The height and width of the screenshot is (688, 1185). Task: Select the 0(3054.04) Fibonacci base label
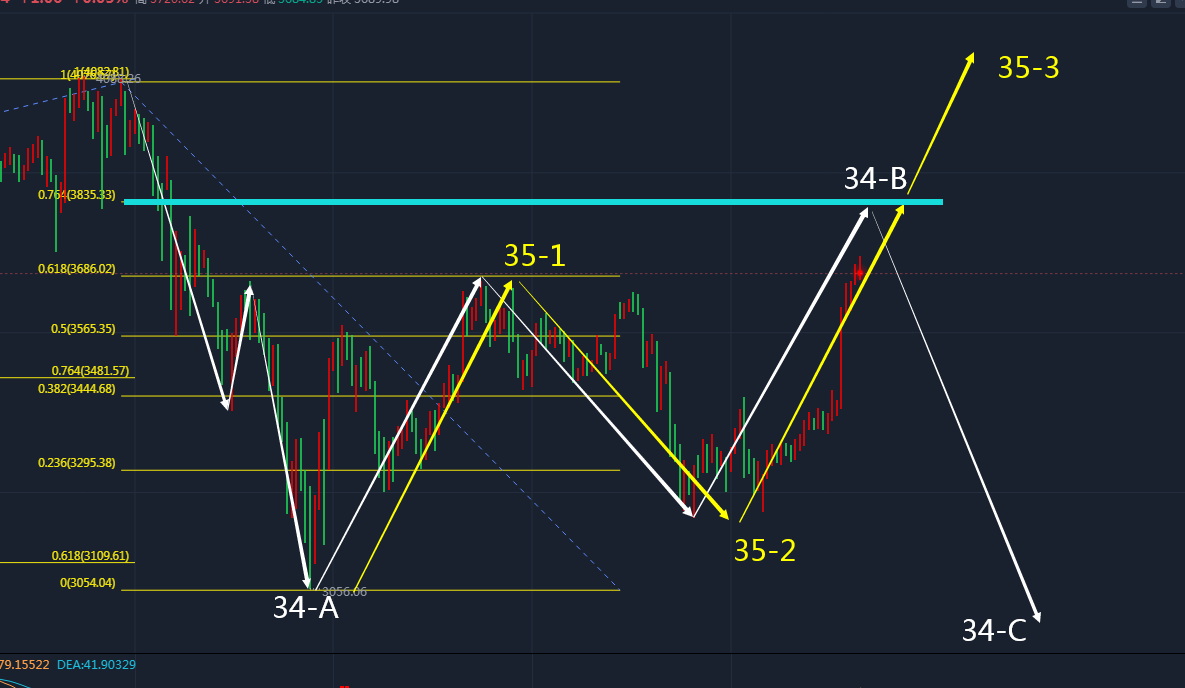tap(87, 583)
